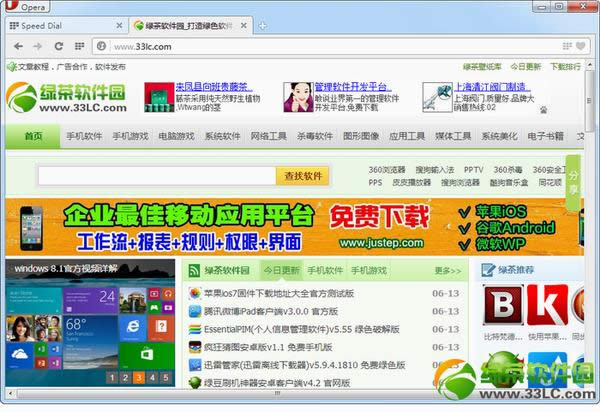Open 腾讯微博iPad客户端v3.0.0 entry
The image size is (600, 412).
[271, 311]
